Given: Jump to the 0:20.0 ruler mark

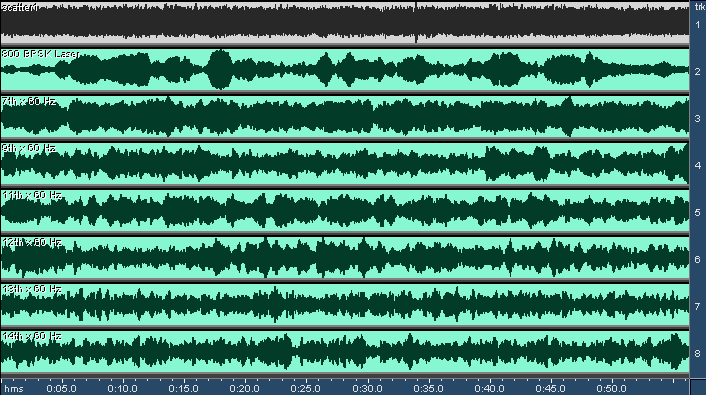Looking at the screenshot, I should point(244,388).
